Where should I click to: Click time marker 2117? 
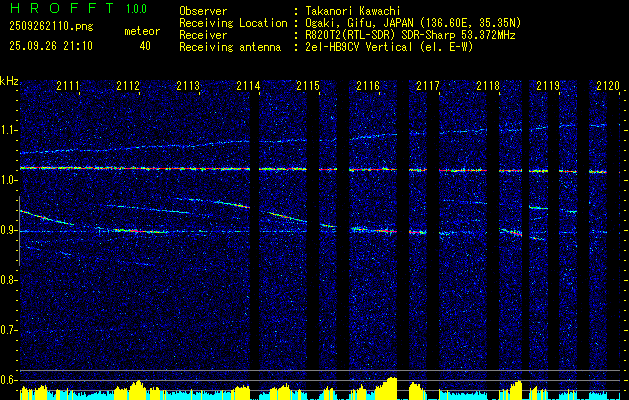pyautogui.click(x=428, y=86)
